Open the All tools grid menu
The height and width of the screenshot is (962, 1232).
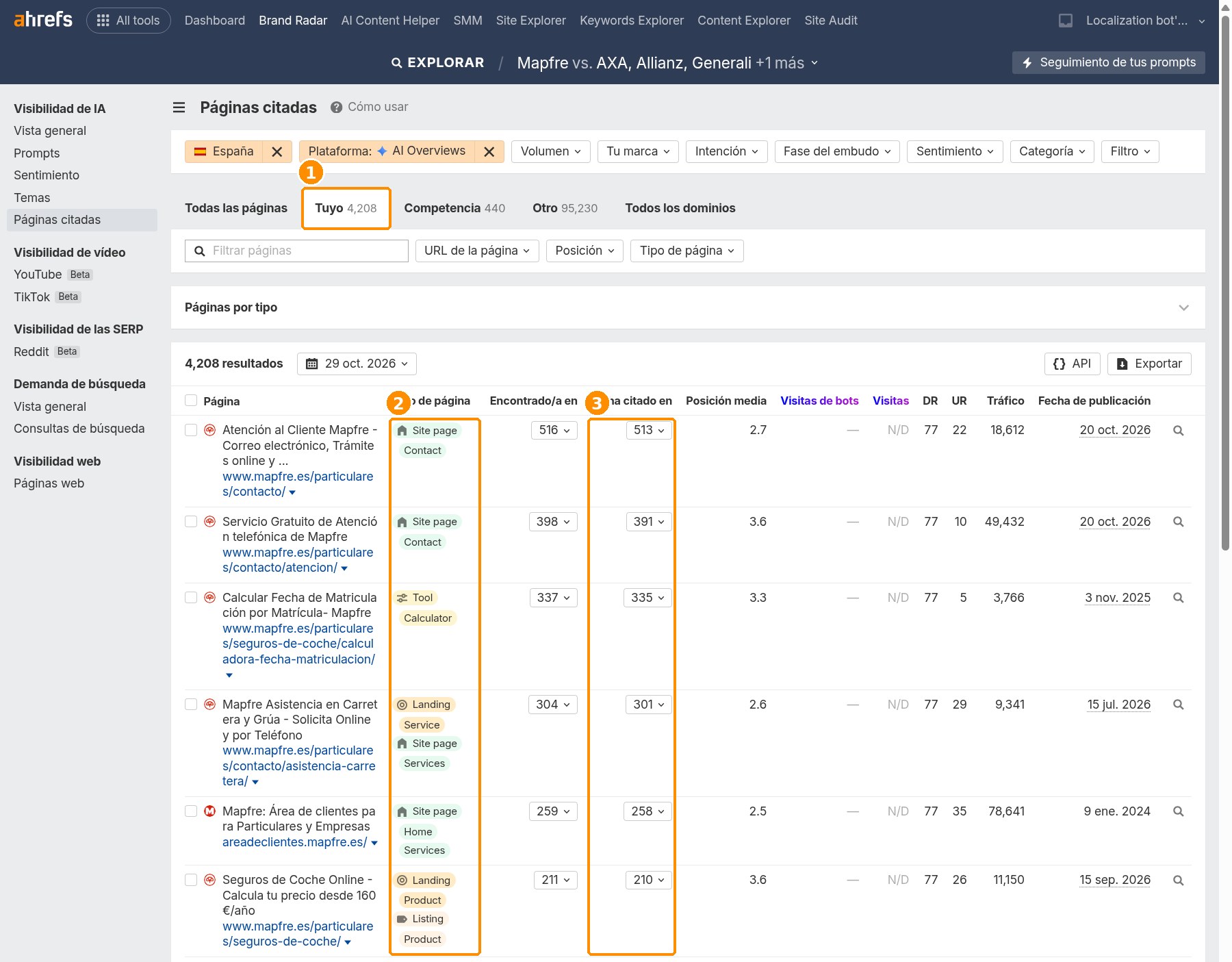(x=129, y=21)
